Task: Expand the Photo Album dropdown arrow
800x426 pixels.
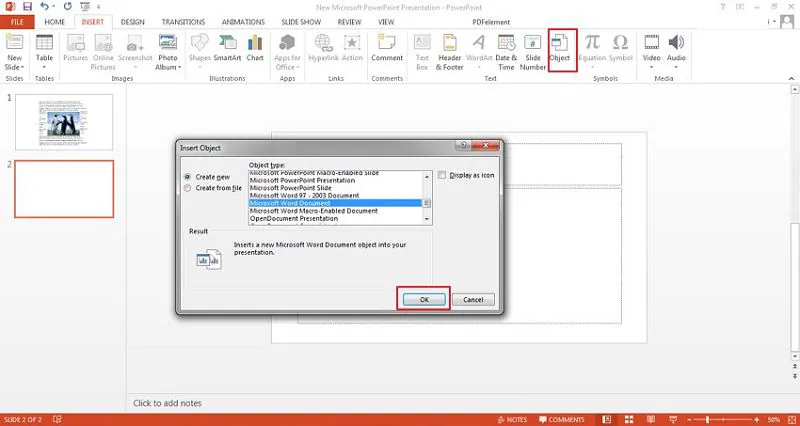Action: tap(180, 67)
